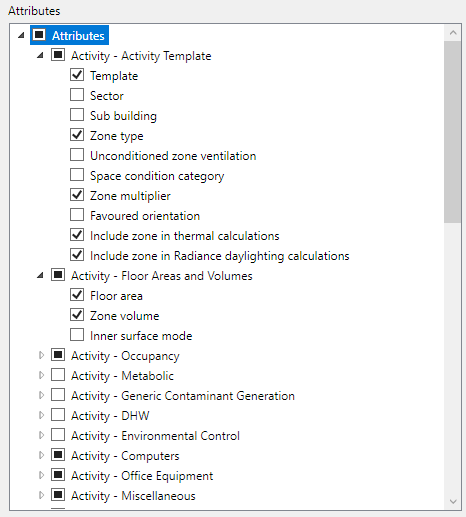This screenshot has width=466, height=517.
Task: Tick Unconditioned zone ventilation checkbox
Action: pos(77,155)
